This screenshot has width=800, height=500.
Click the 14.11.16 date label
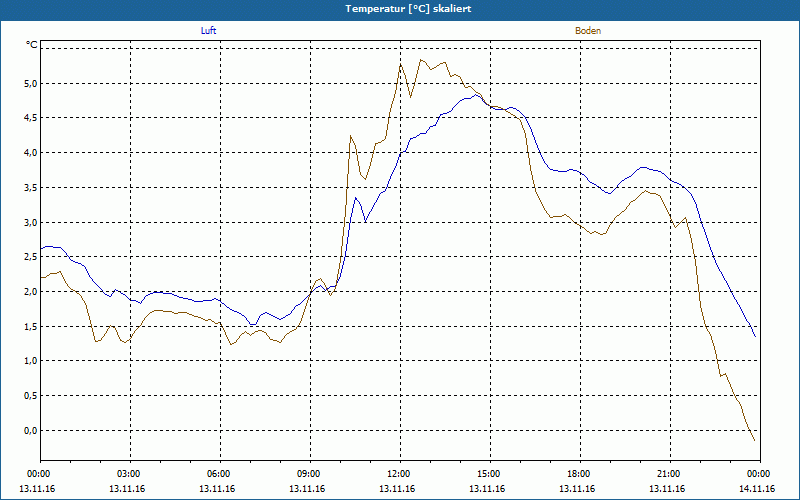757,489
